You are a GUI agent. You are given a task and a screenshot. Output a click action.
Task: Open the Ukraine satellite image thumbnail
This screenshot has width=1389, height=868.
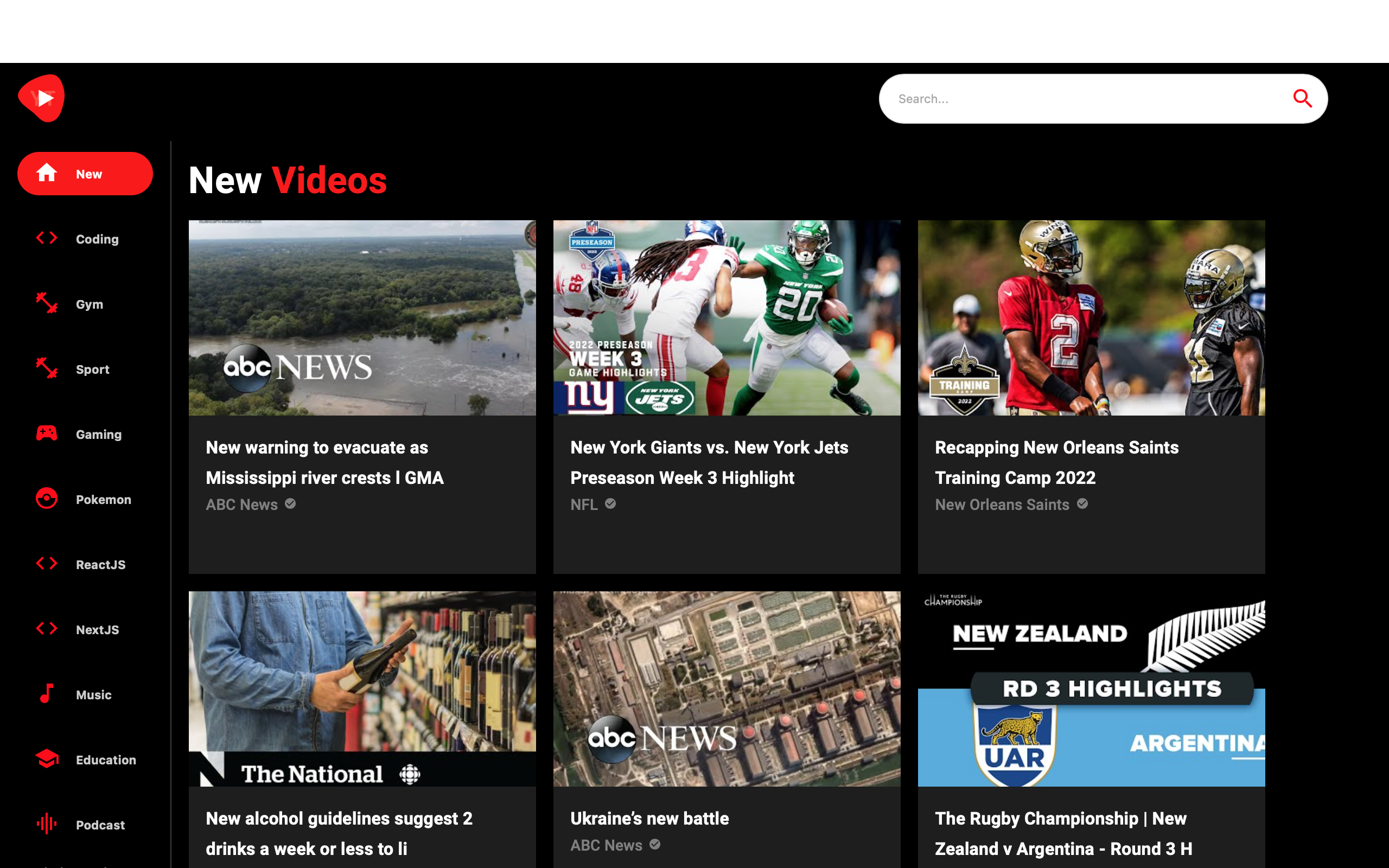coord(727,688)
